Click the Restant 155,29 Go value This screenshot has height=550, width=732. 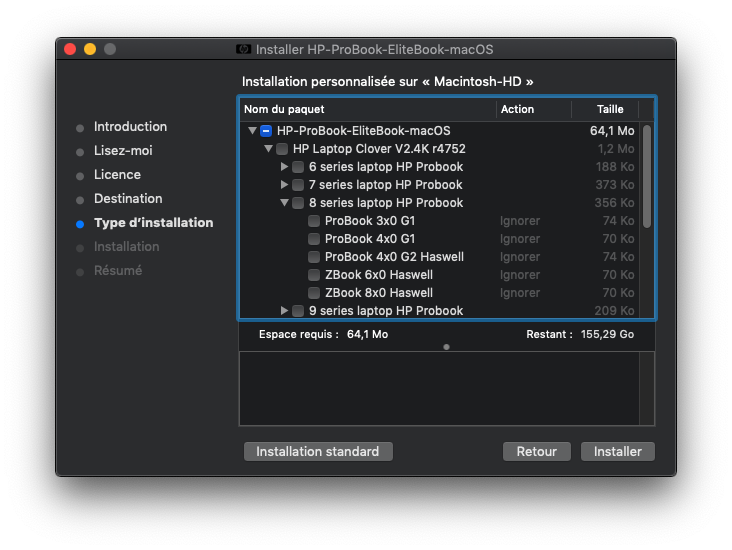607,334
